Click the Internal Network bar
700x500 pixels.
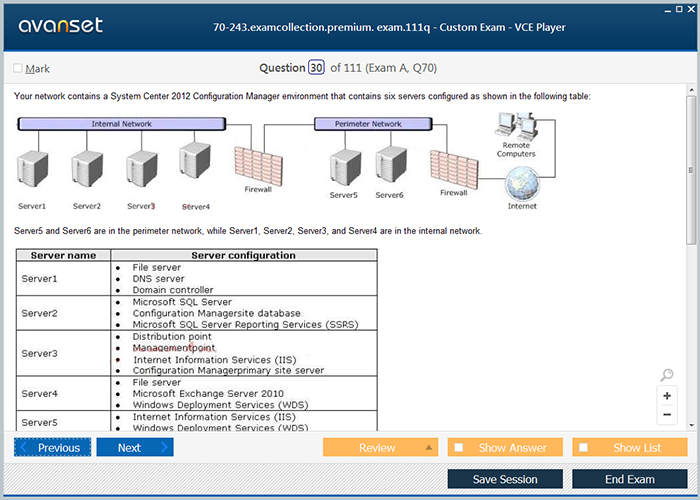[121, 124]
